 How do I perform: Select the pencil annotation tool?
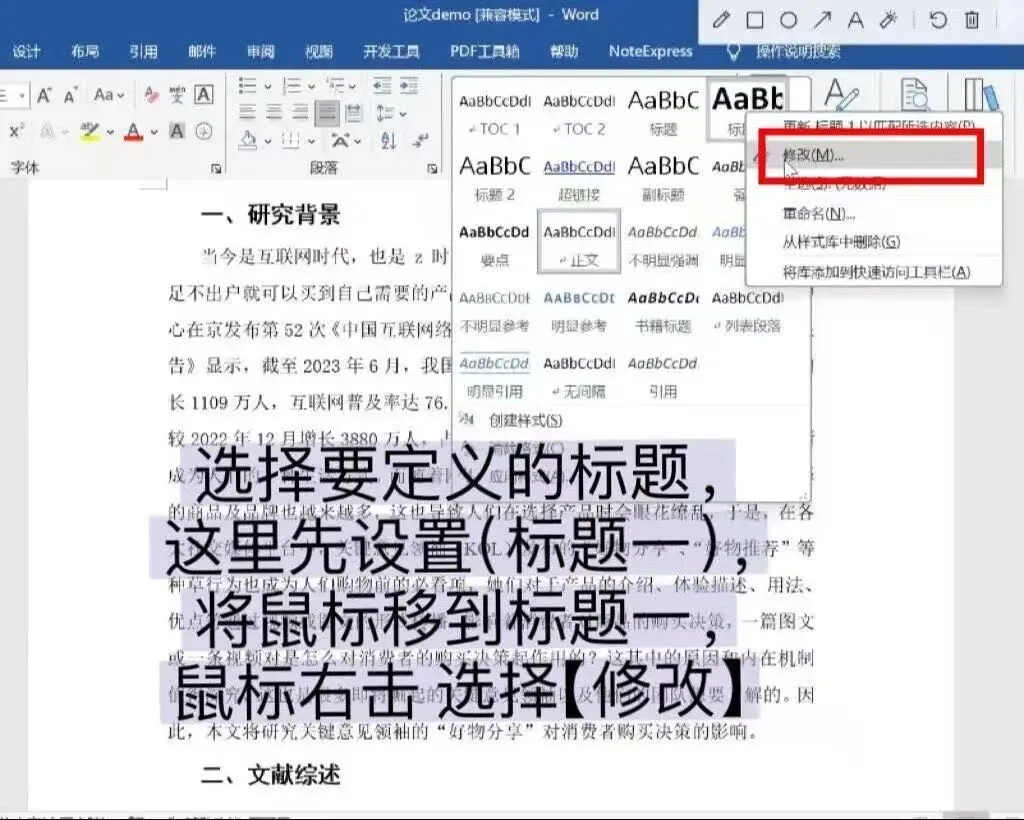721,20
